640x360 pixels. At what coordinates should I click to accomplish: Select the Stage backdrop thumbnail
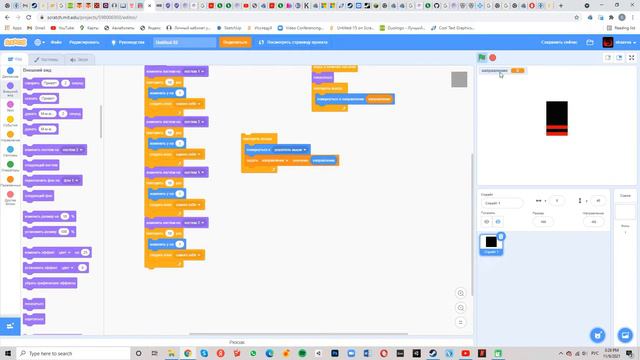coord(625,213)
